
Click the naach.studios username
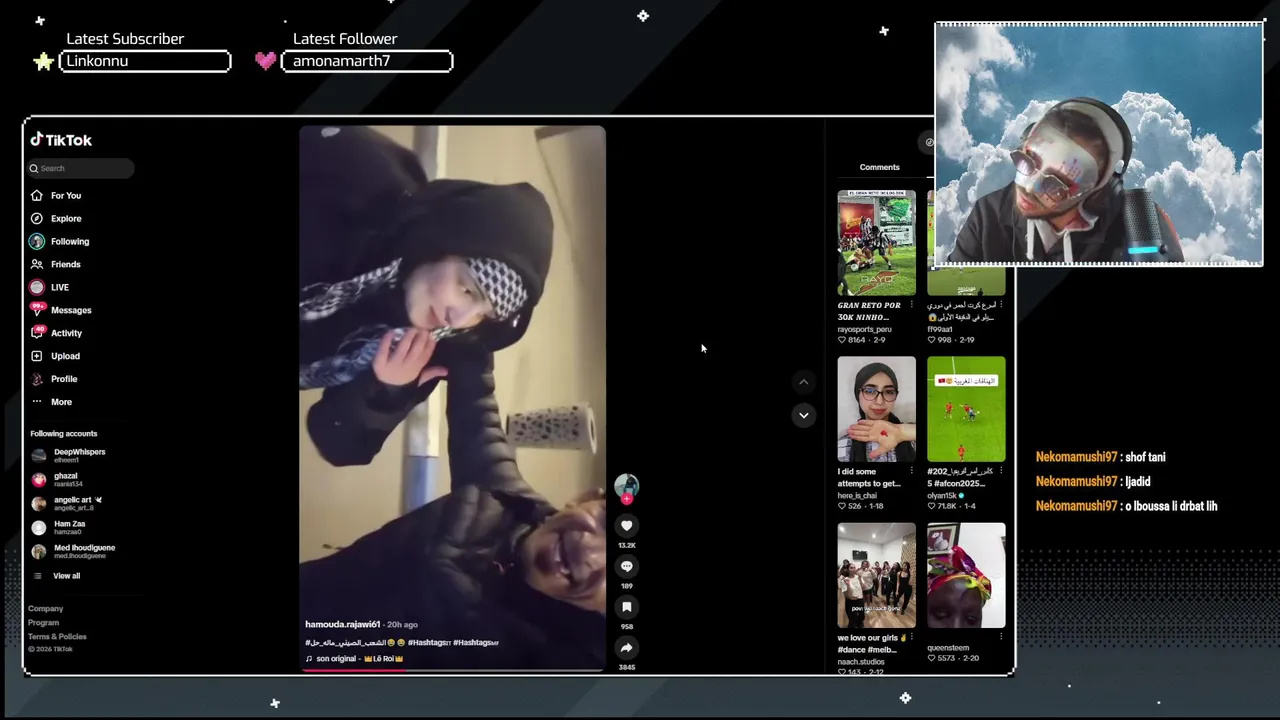[860, 661]
